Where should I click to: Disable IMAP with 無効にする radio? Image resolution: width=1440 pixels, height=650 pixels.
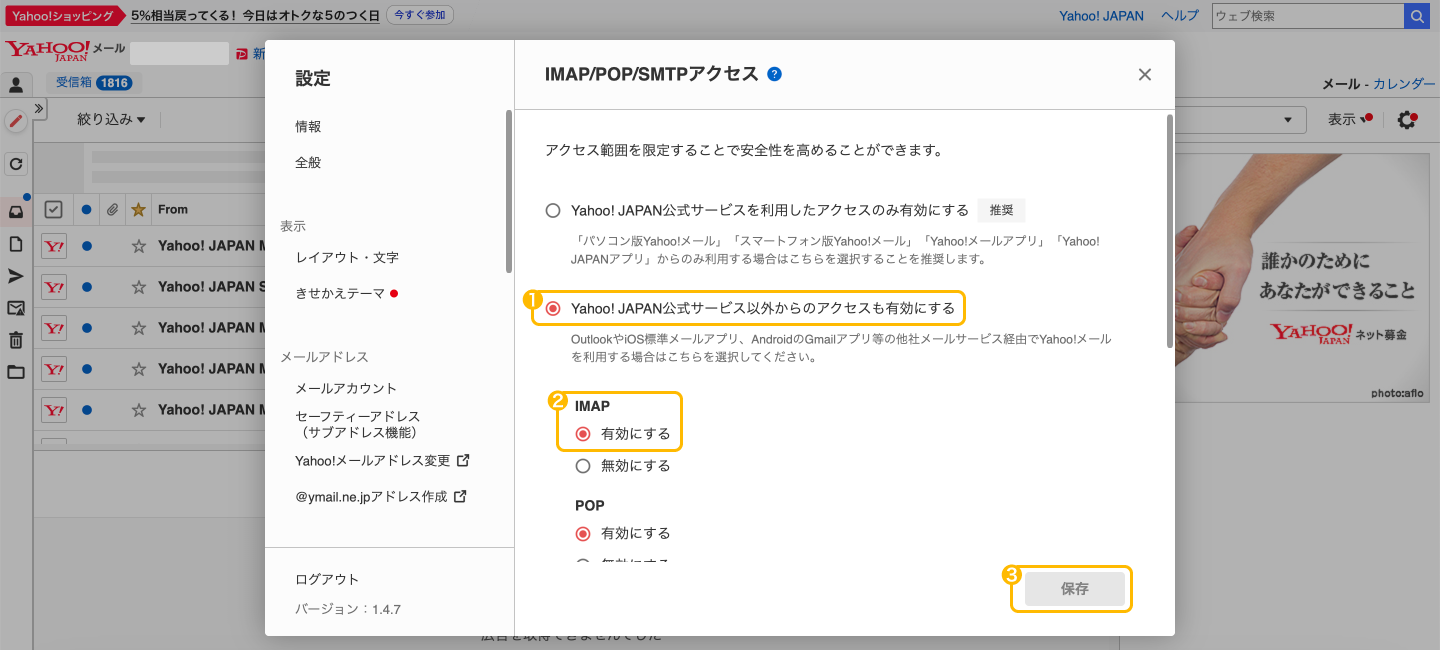(x=583, y=466)
